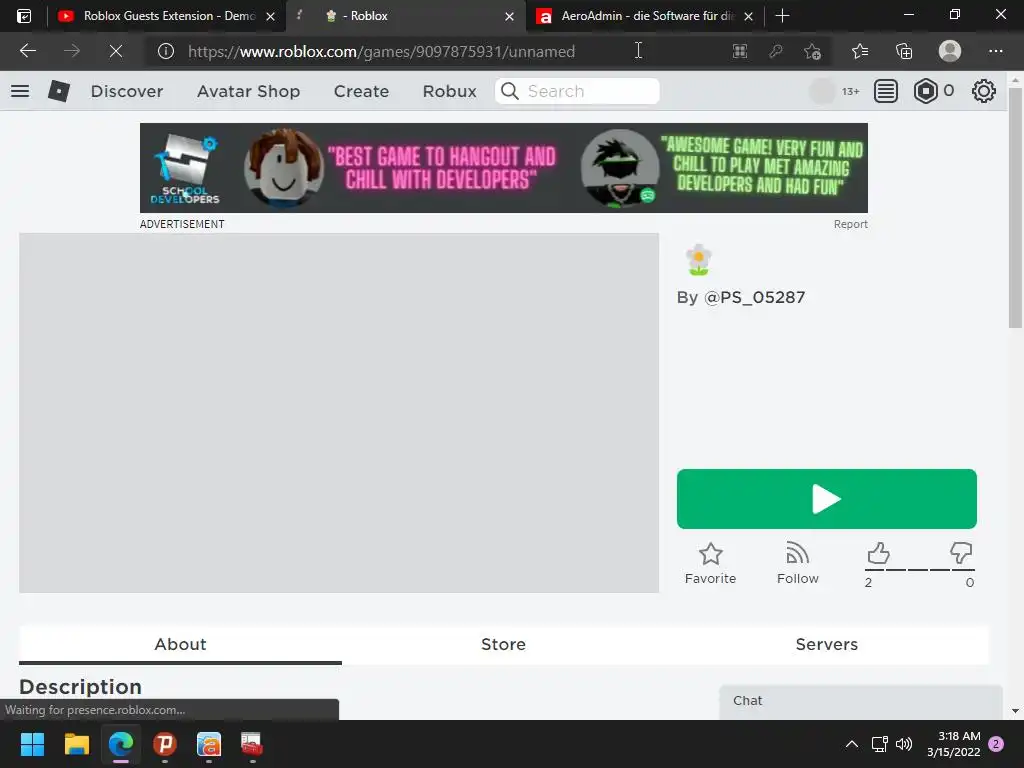The height and width of the screenshot is (768, 1024).
Task: Switch to the About tab
Action: pyautogui.click(x=180, y=645)
